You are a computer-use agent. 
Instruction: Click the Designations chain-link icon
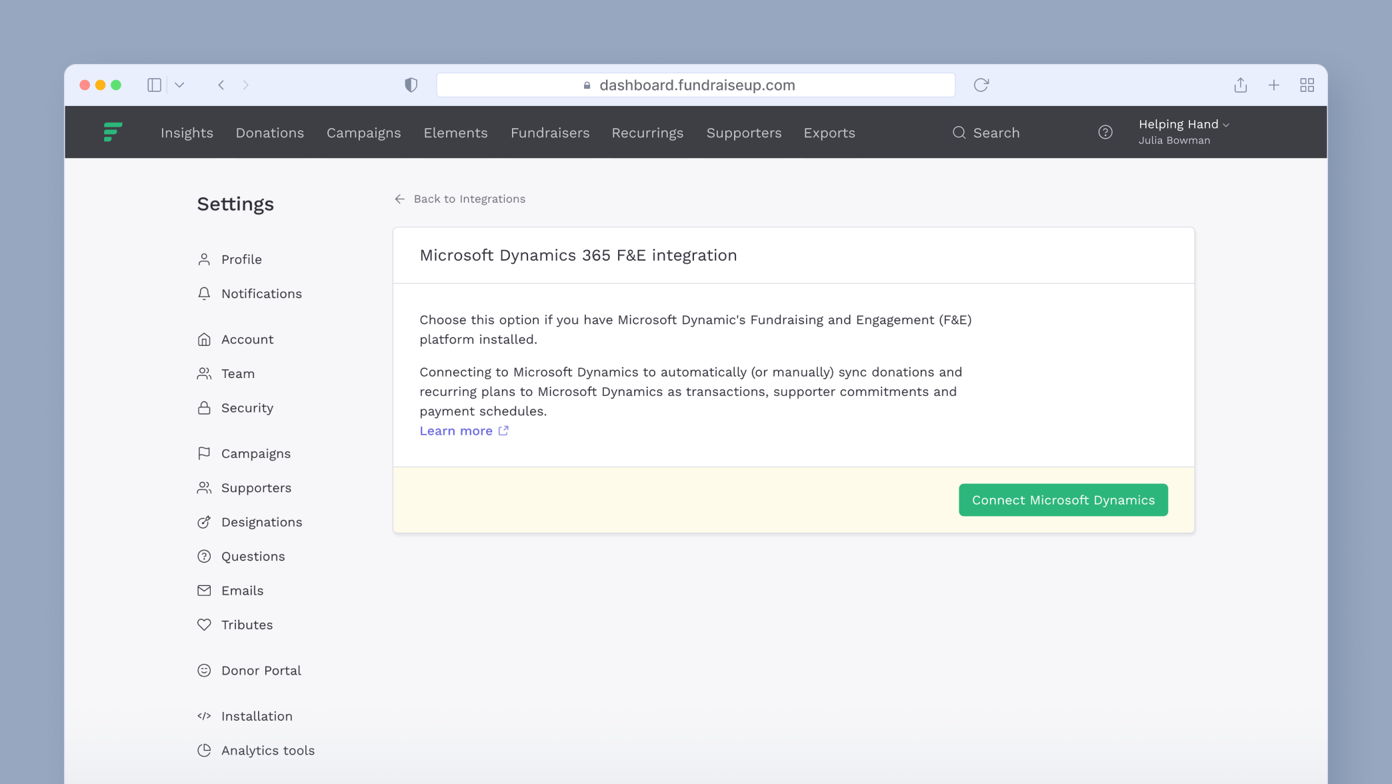point(204,522)
